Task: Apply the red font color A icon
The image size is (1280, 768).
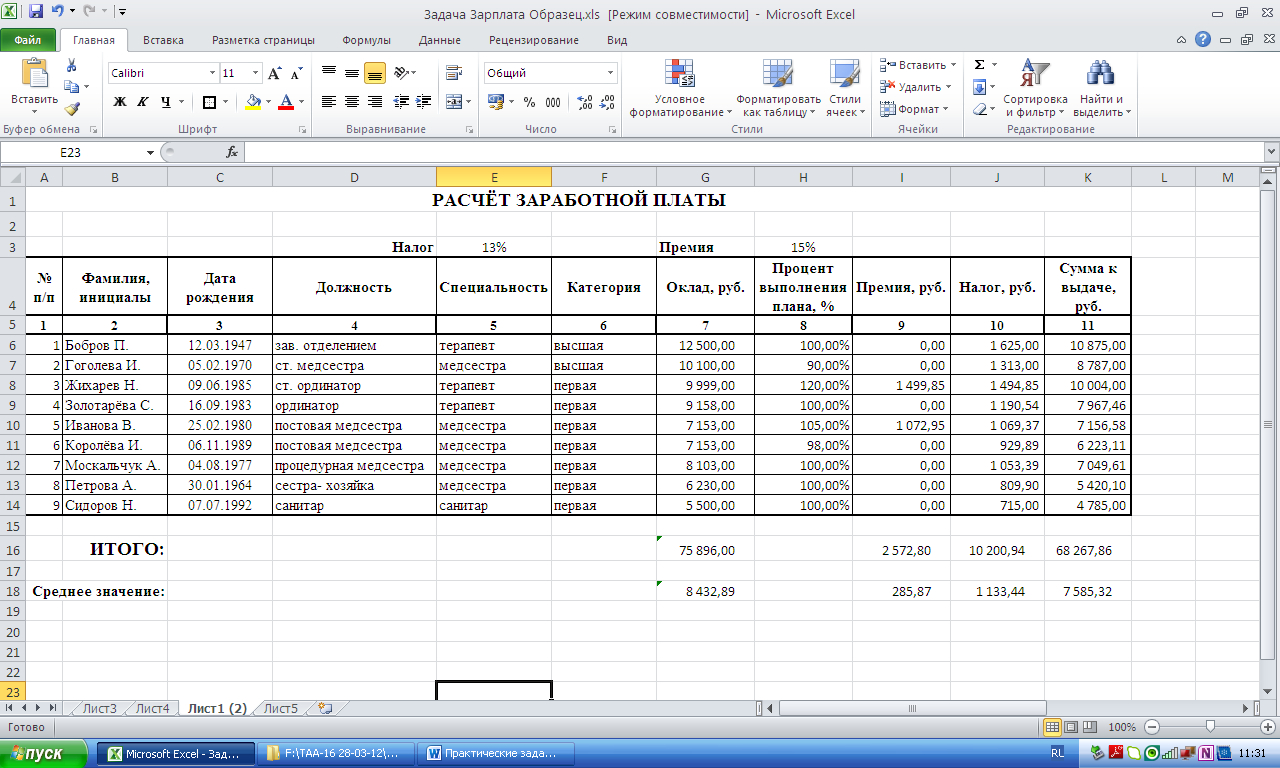Action: point(286,101)
